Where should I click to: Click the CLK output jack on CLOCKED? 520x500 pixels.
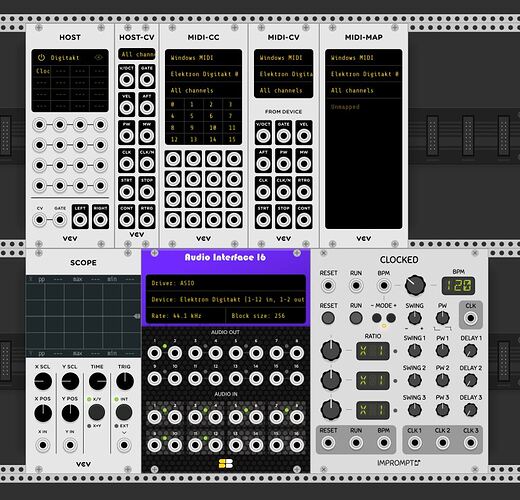click(x=470, y=318)
